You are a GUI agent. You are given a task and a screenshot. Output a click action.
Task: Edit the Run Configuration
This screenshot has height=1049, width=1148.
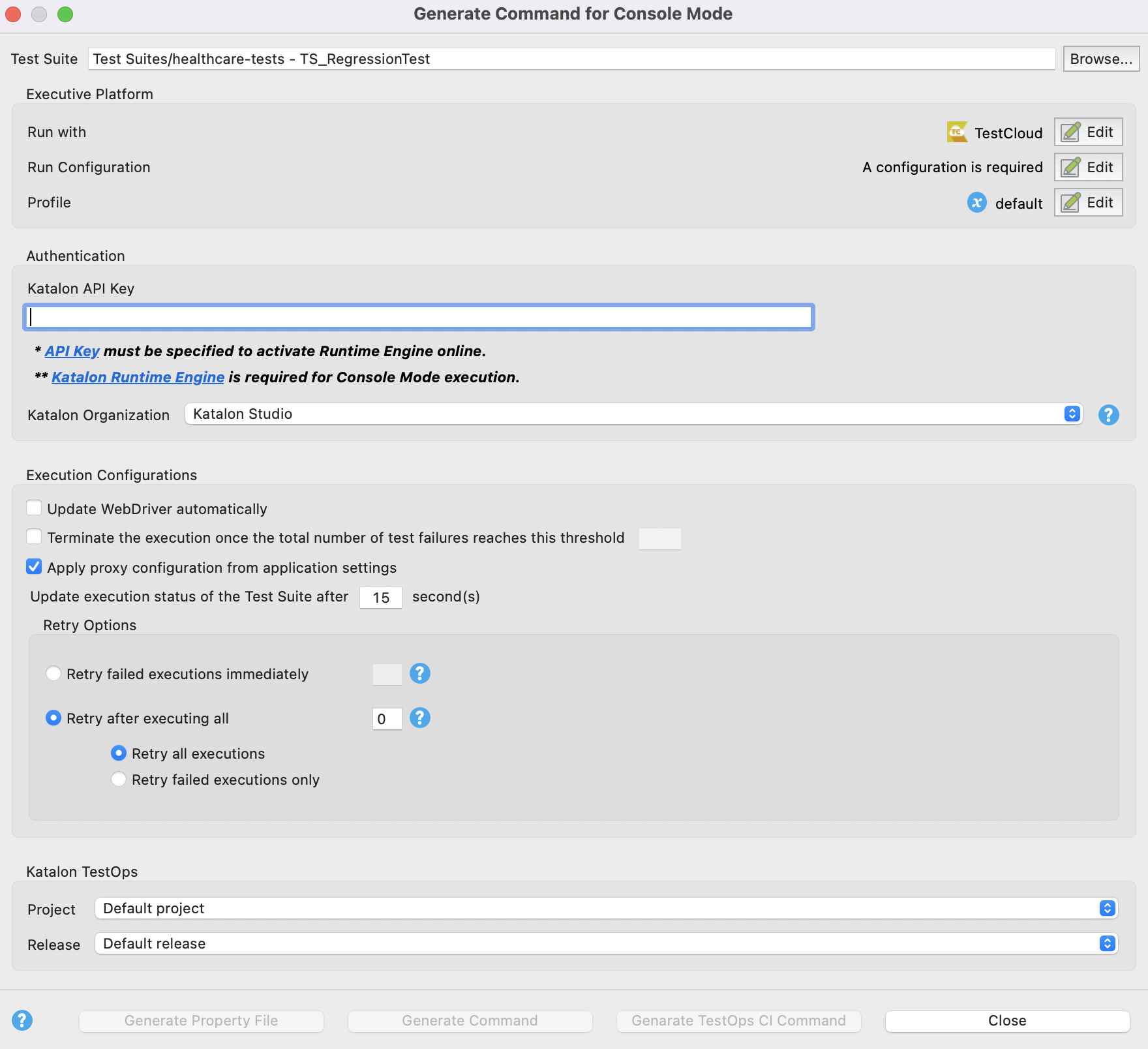click(1088, 168)
